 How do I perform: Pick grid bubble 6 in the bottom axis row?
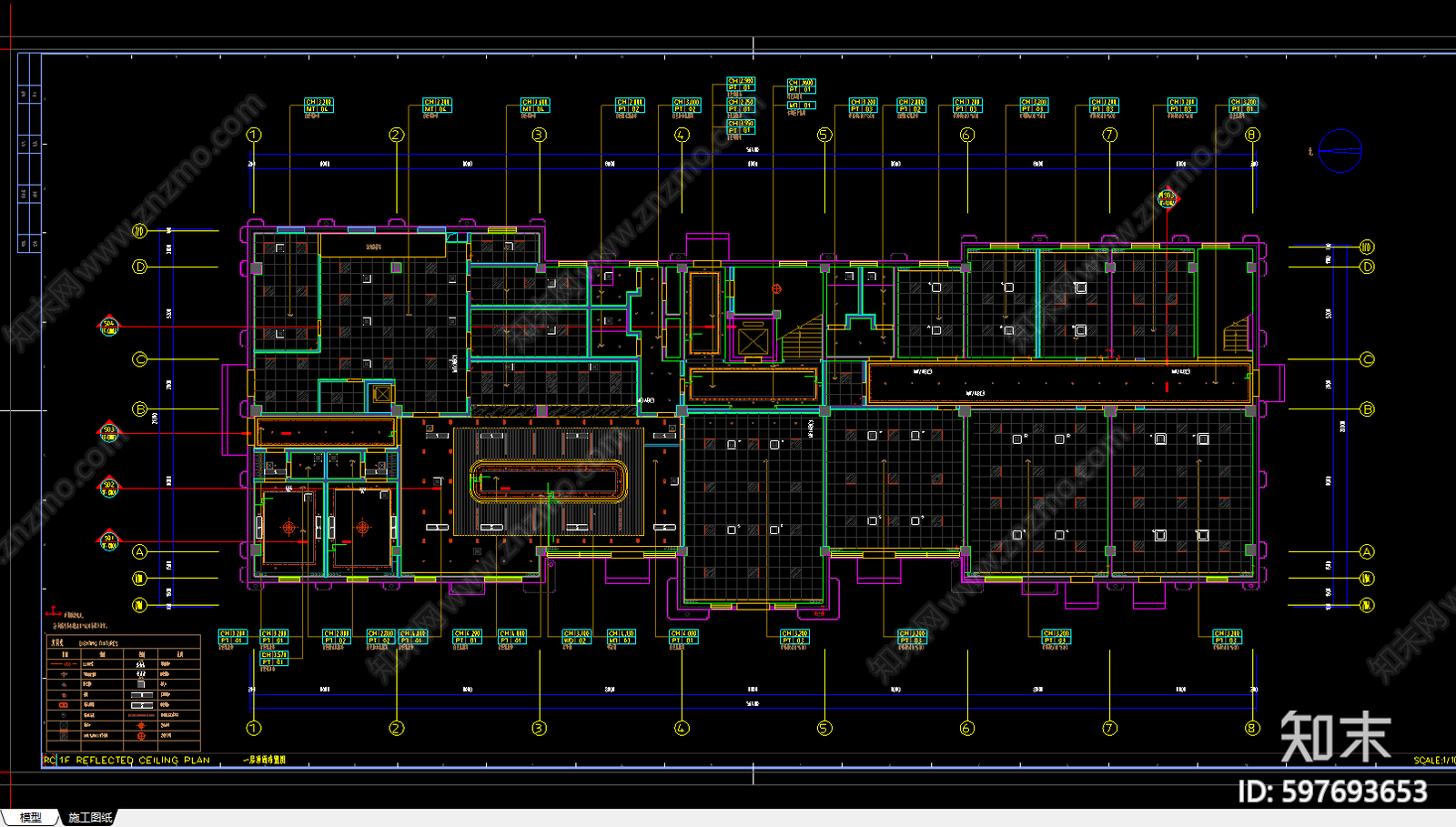coord(967,728)
